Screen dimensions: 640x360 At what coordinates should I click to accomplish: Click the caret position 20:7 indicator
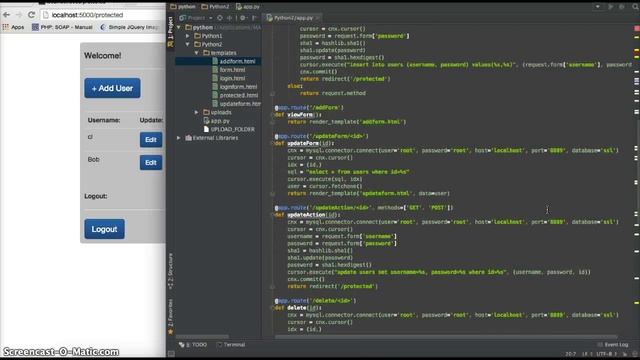click(571, 354)
